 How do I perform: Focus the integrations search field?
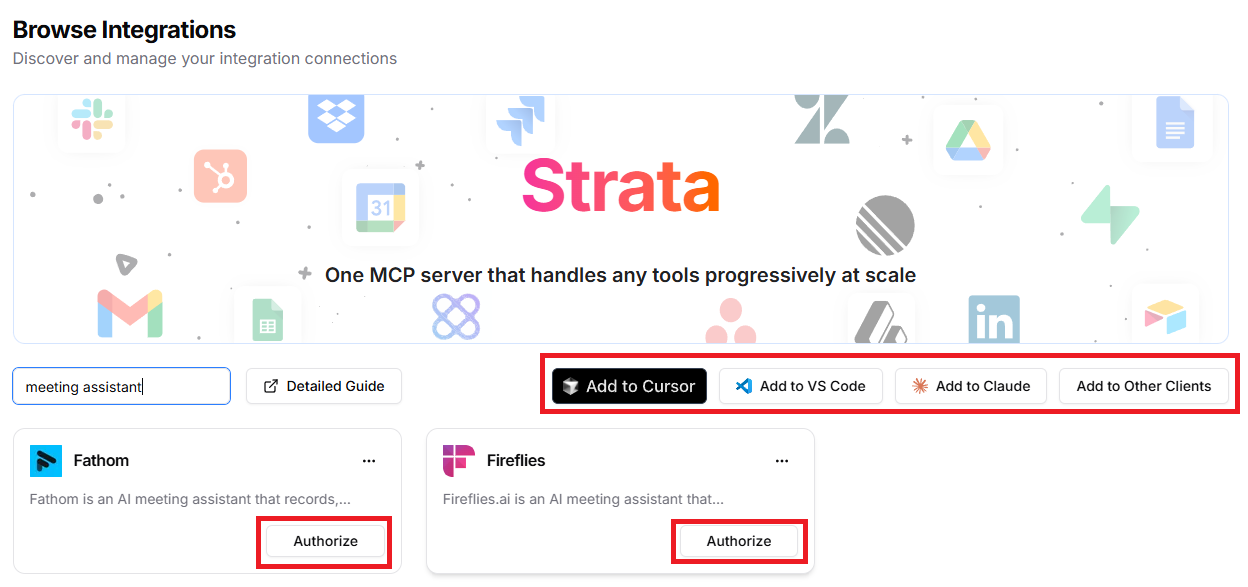pos(121,386)
